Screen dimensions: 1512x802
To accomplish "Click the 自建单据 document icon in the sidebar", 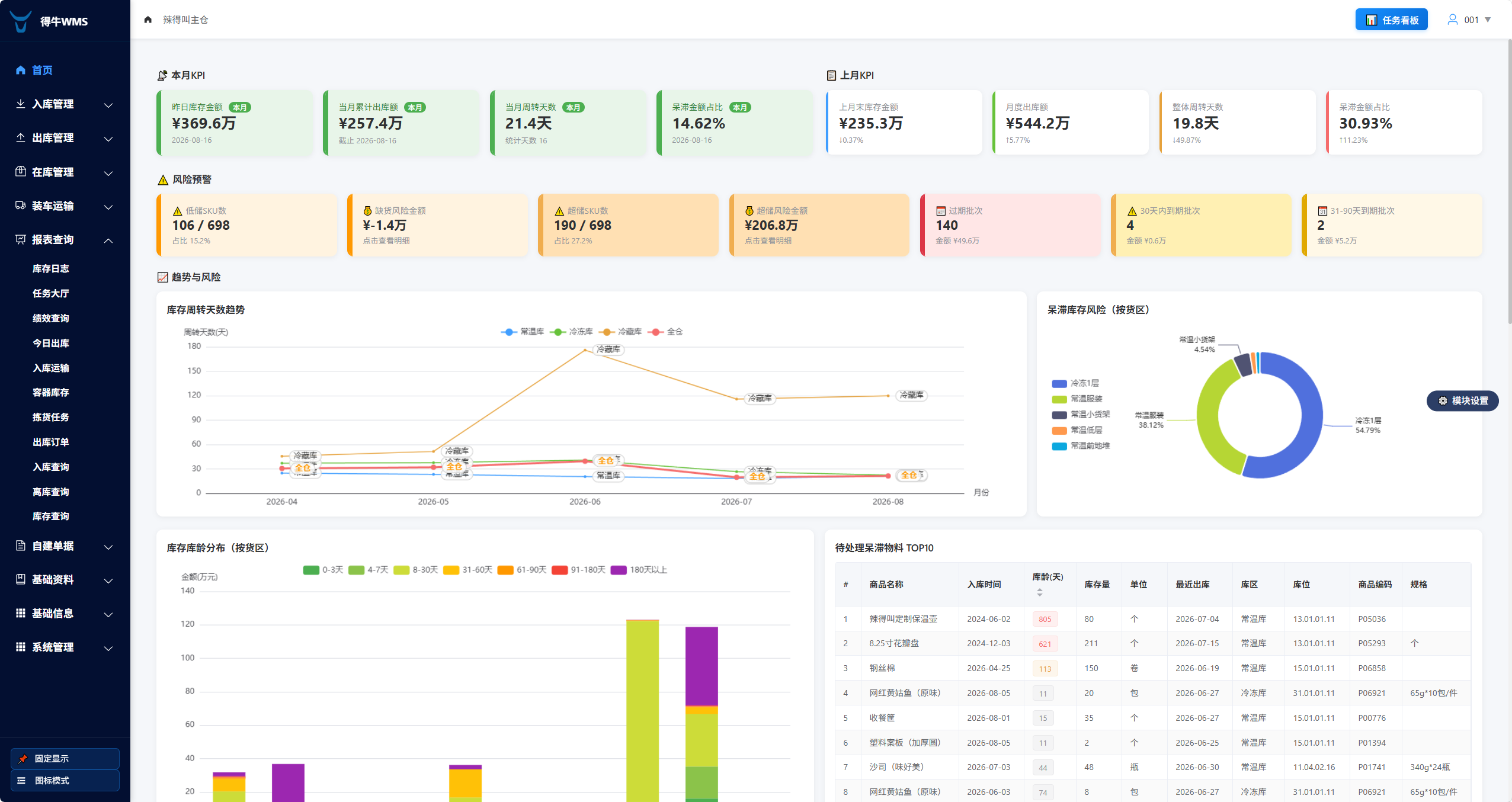I will coord(21,546).
